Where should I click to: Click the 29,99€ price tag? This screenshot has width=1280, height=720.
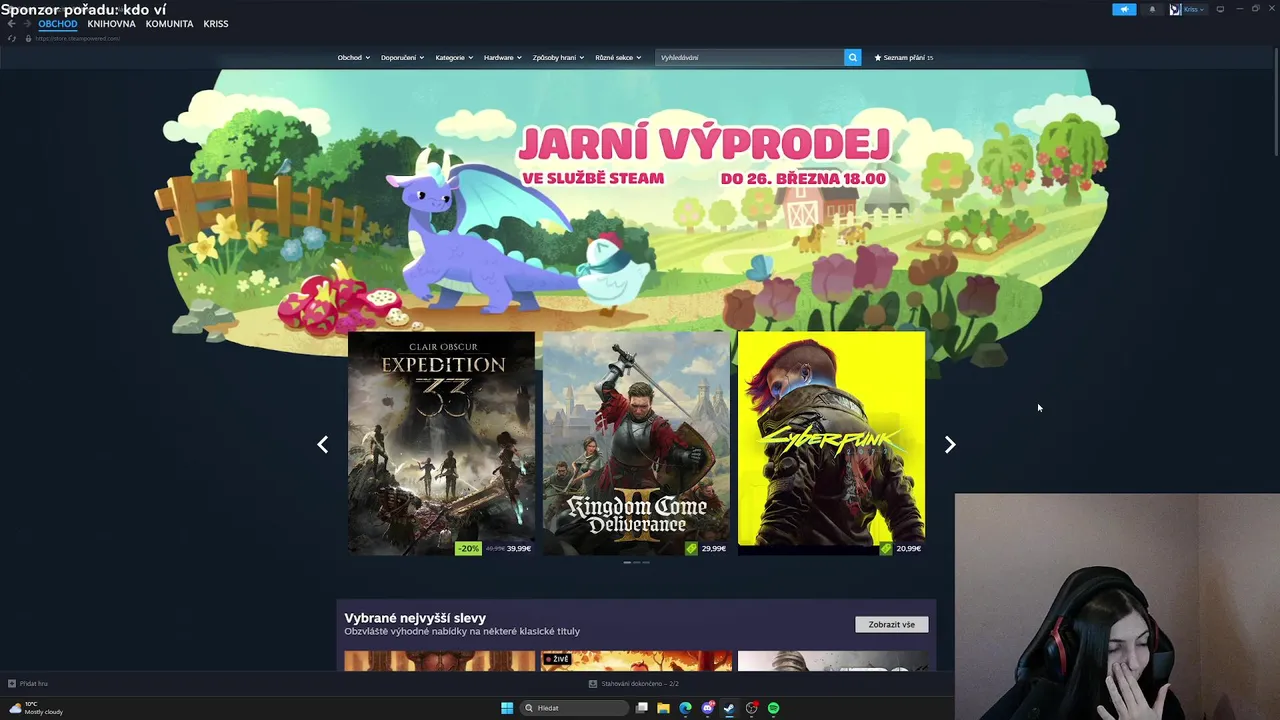tap(714, 548)
